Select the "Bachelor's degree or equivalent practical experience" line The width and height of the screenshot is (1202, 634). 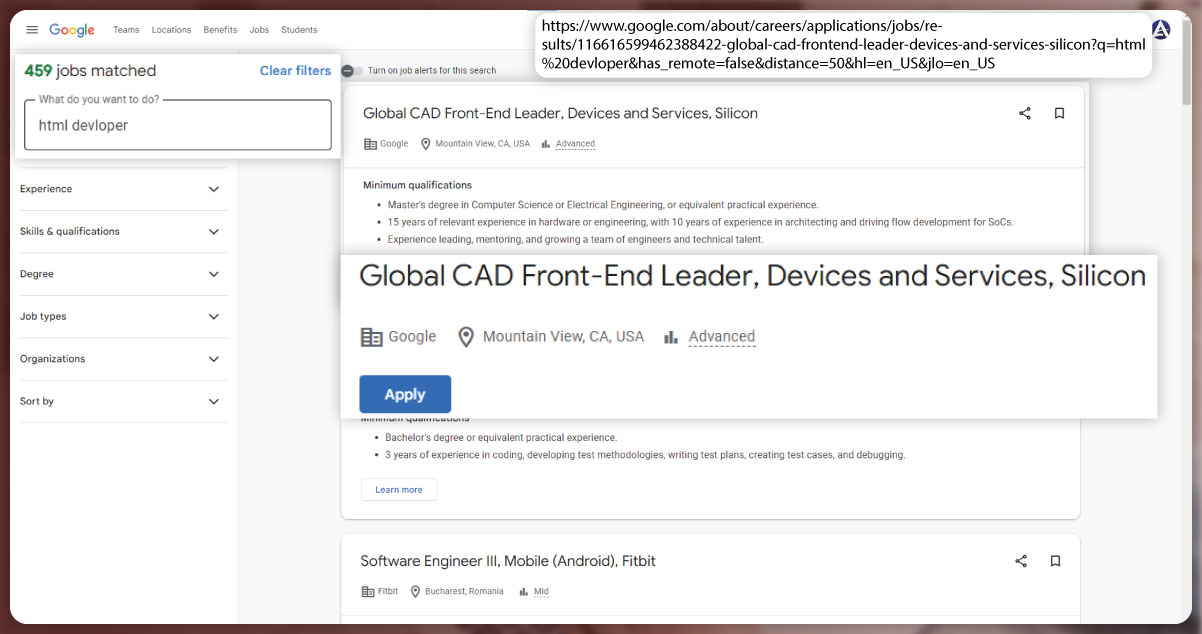[501, 438]
